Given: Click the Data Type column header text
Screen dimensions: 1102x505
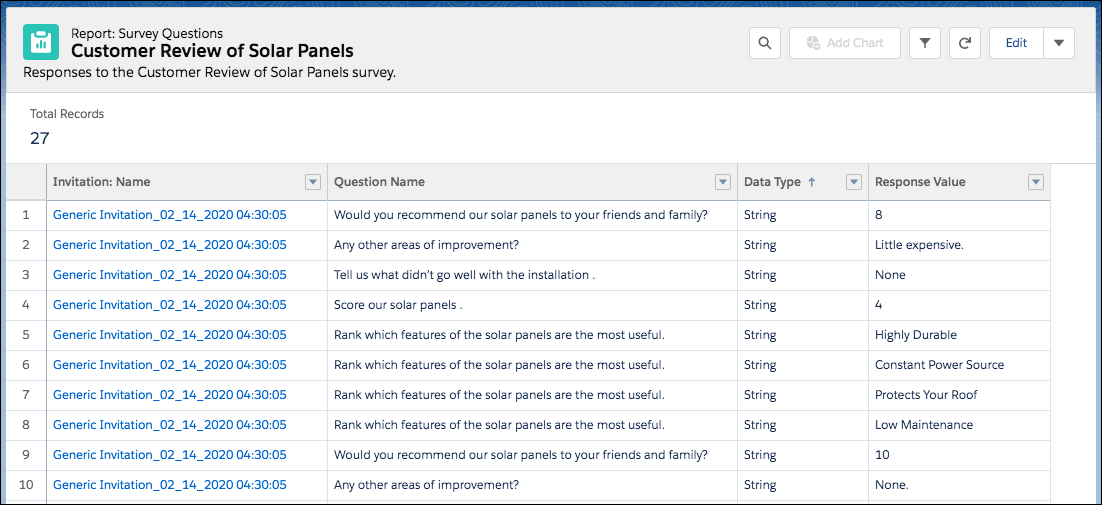Looking at the screenshot, I should 772,182.
